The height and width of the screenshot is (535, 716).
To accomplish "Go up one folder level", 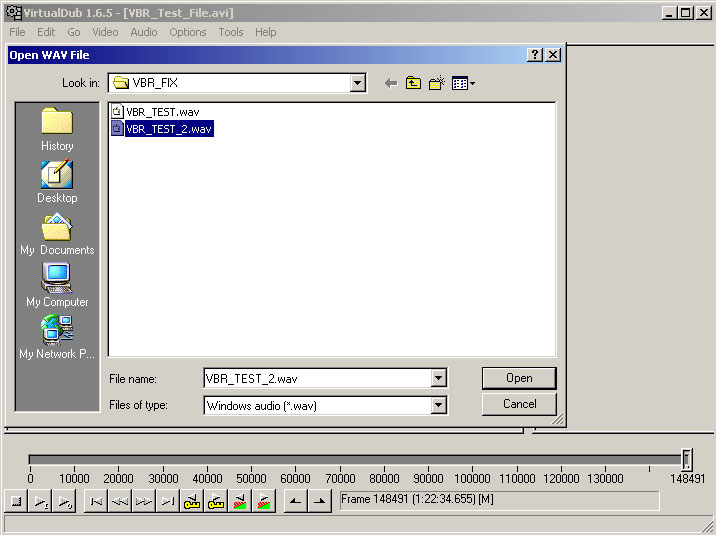I will (x=413, y=83).
